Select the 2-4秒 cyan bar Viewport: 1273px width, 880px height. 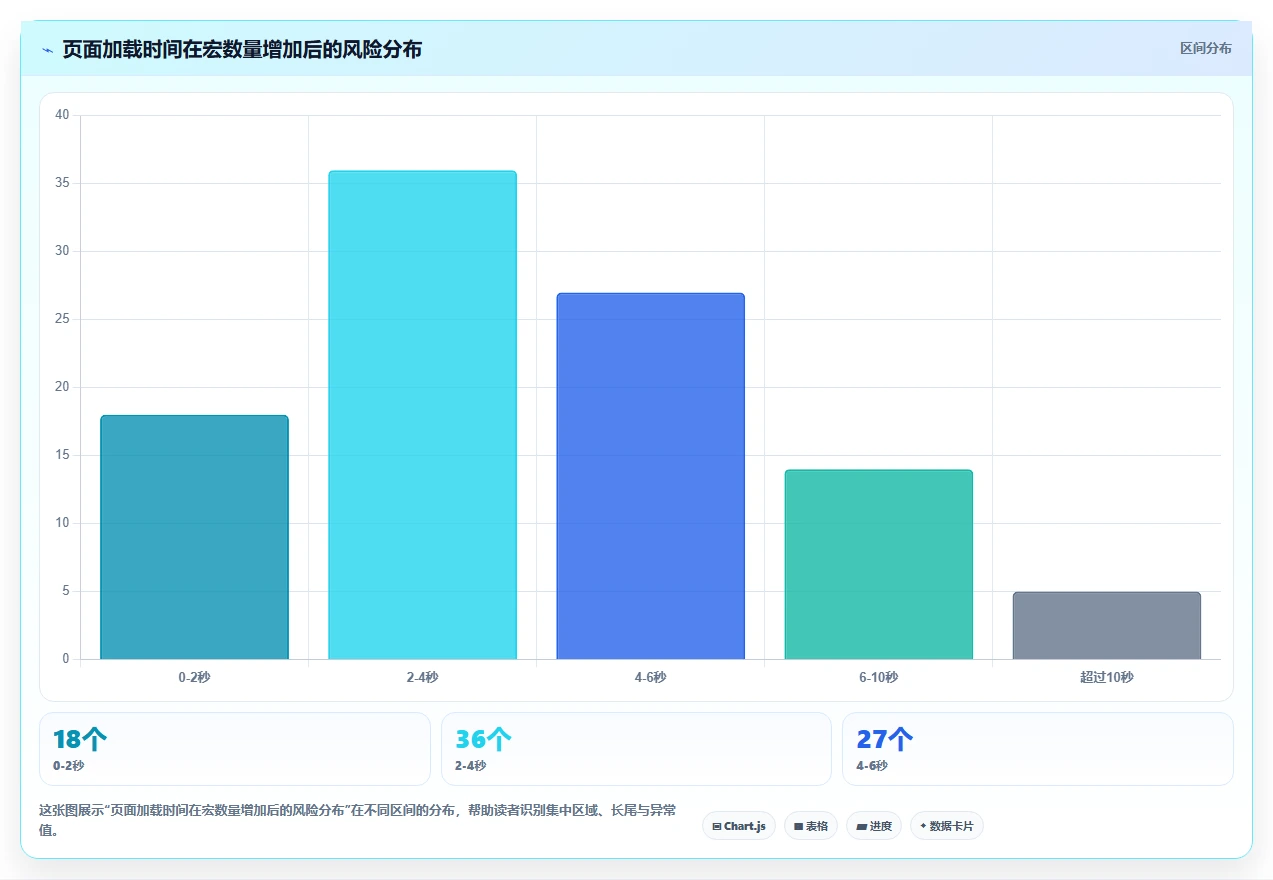(422, 415)
